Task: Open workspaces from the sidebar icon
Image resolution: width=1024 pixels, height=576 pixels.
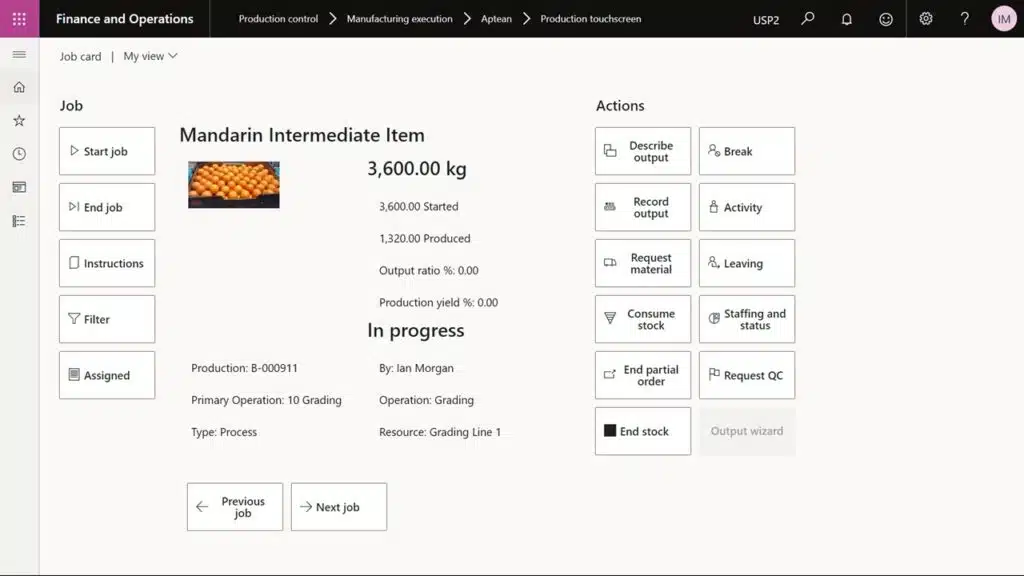Action: (x=18, y=186)
